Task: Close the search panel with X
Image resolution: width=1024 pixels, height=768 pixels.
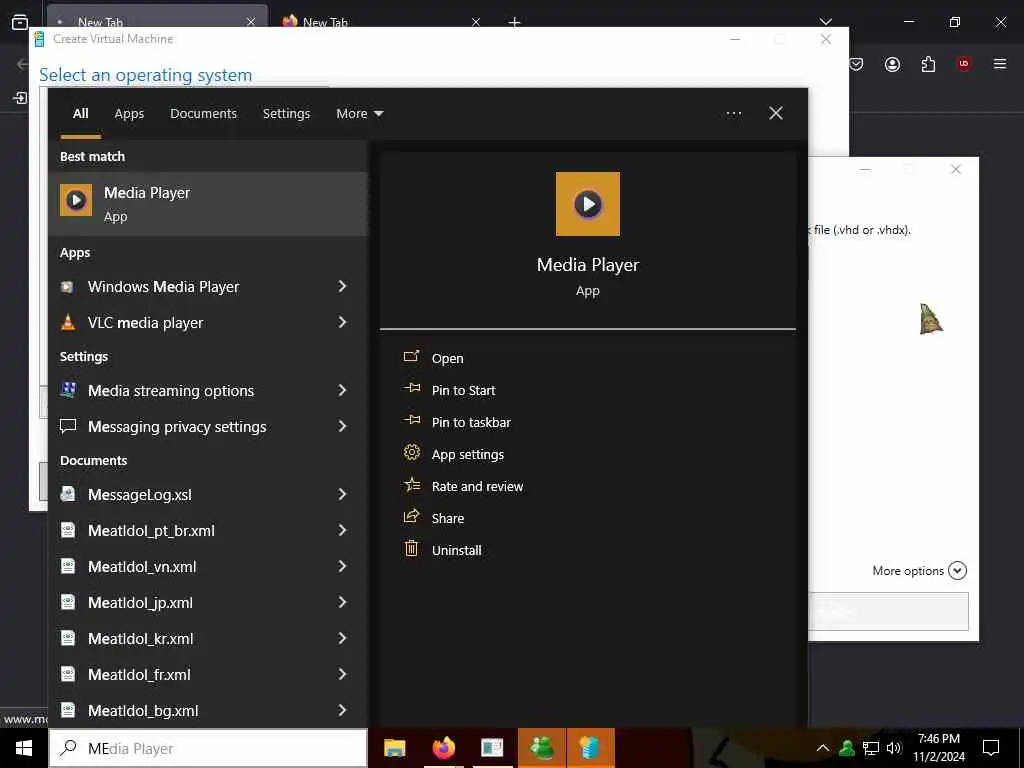Action: pos(776,114)
